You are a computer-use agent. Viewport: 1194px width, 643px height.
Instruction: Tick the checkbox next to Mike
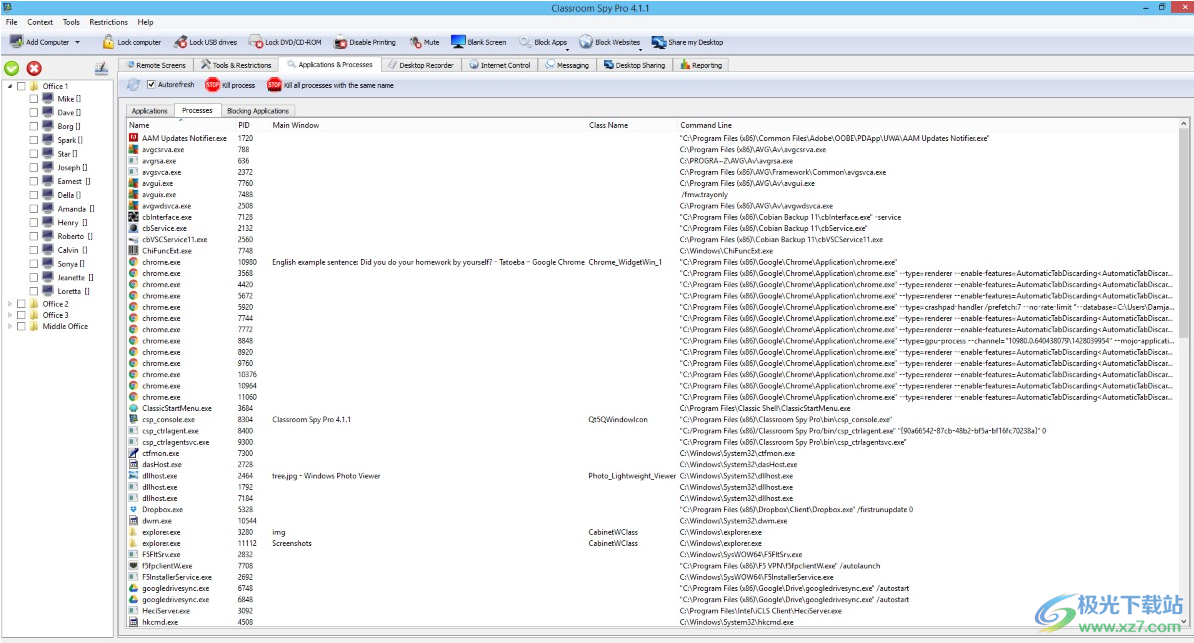(x=34, y=99)
